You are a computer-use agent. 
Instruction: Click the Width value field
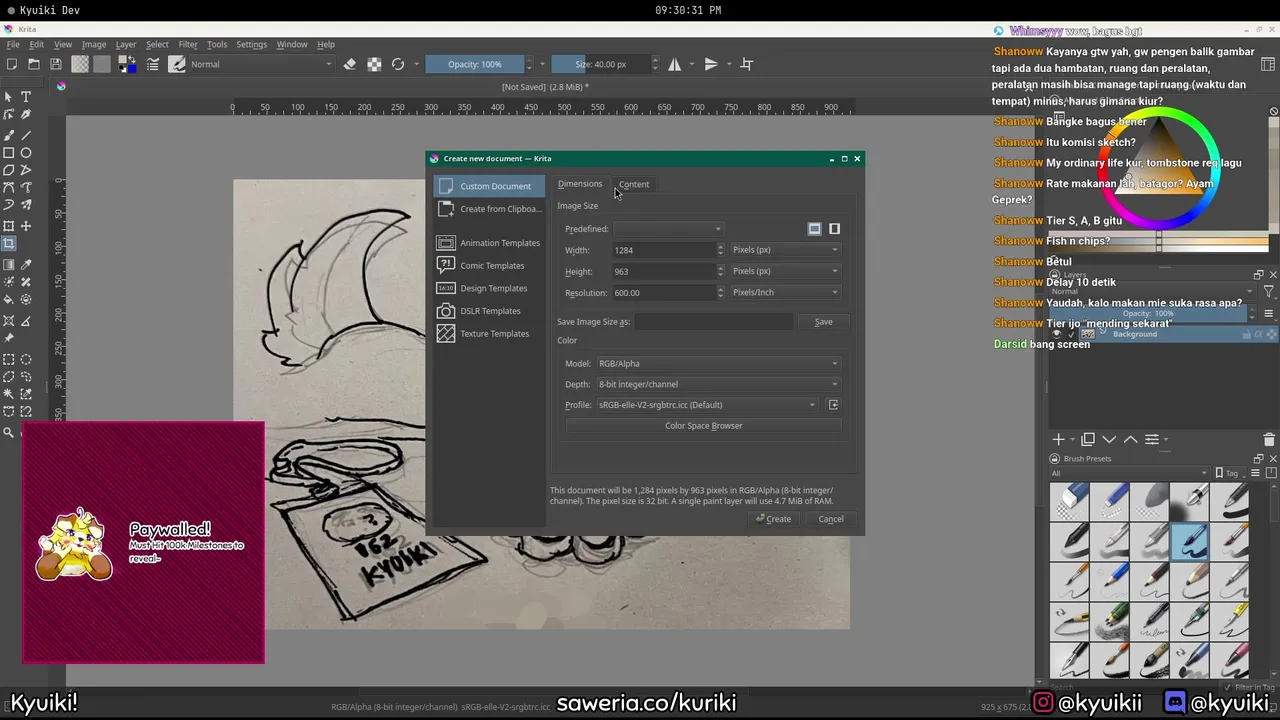pos(664,250)
